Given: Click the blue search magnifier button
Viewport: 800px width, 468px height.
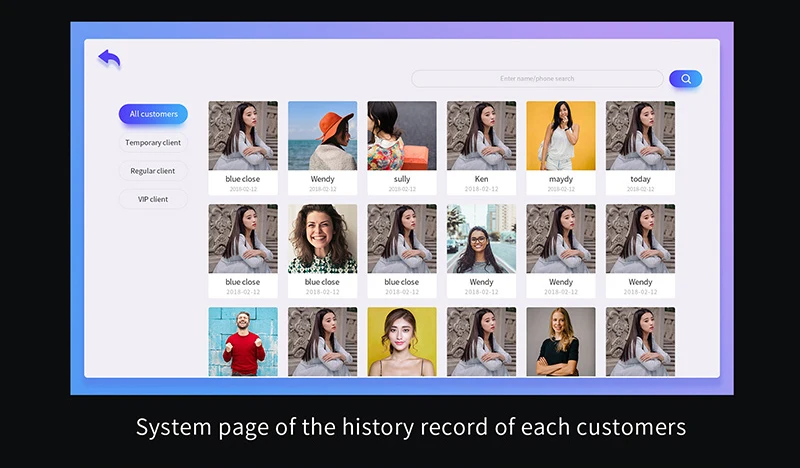Looking at the screenshot, I should coord(685,79).
